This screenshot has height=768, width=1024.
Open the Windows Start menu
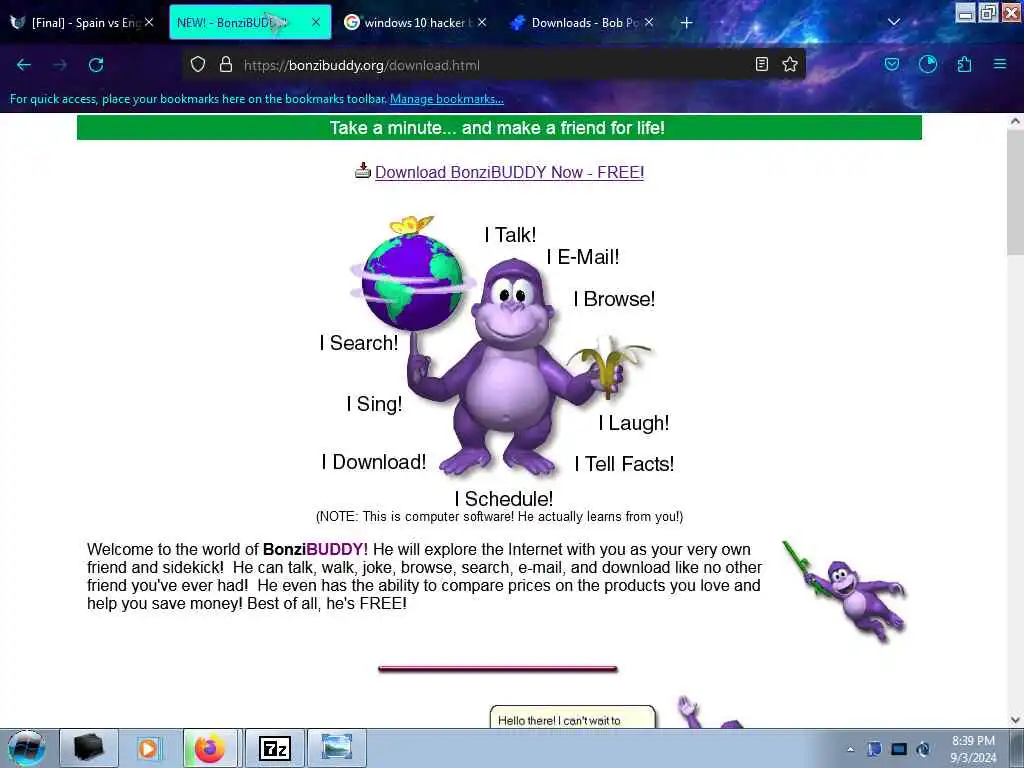coord(26,748)
